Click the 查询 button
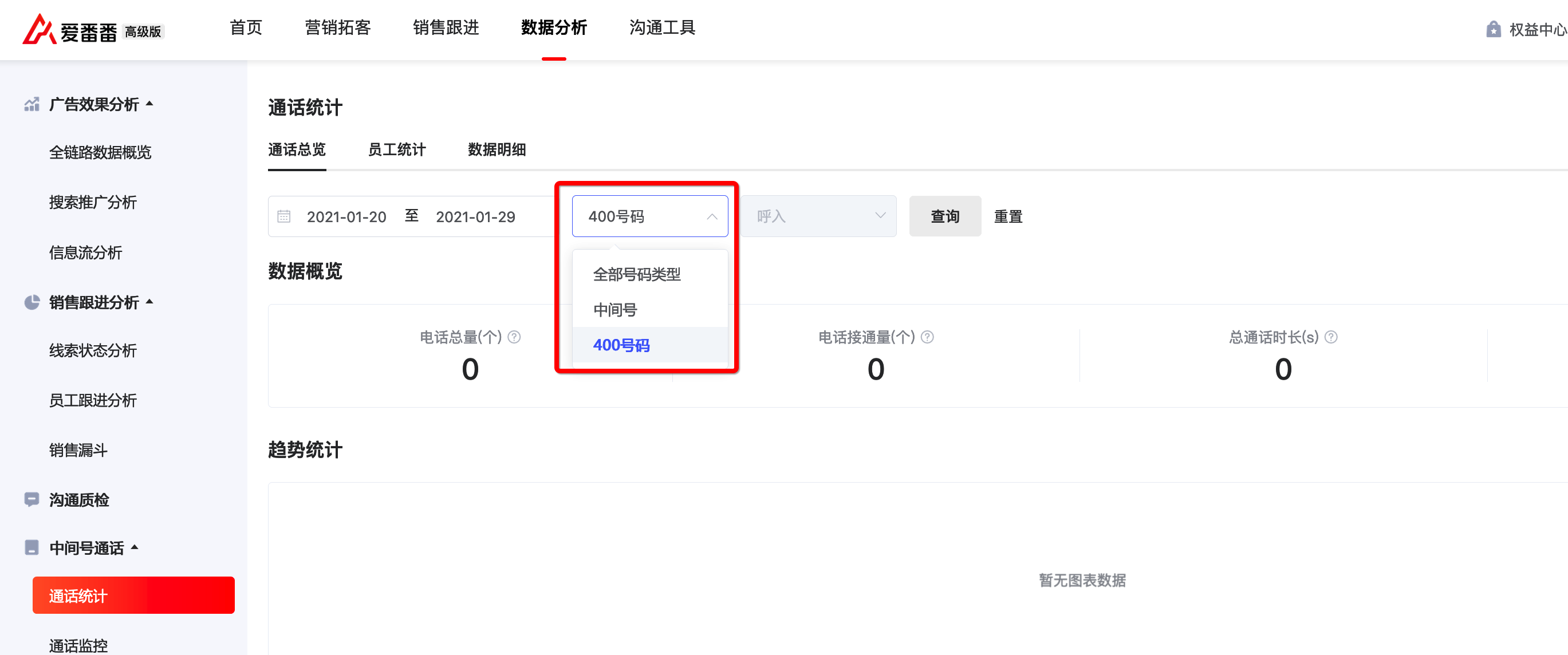The image size is (1568, 655). (x=945, y=216)
